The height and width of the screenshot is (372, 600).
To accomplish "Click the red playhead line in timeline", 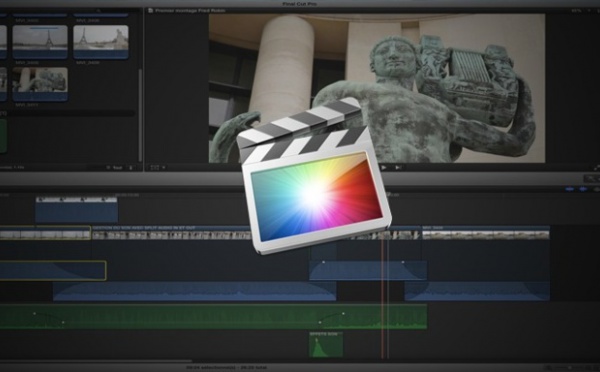I will click(x=382, y=291).
